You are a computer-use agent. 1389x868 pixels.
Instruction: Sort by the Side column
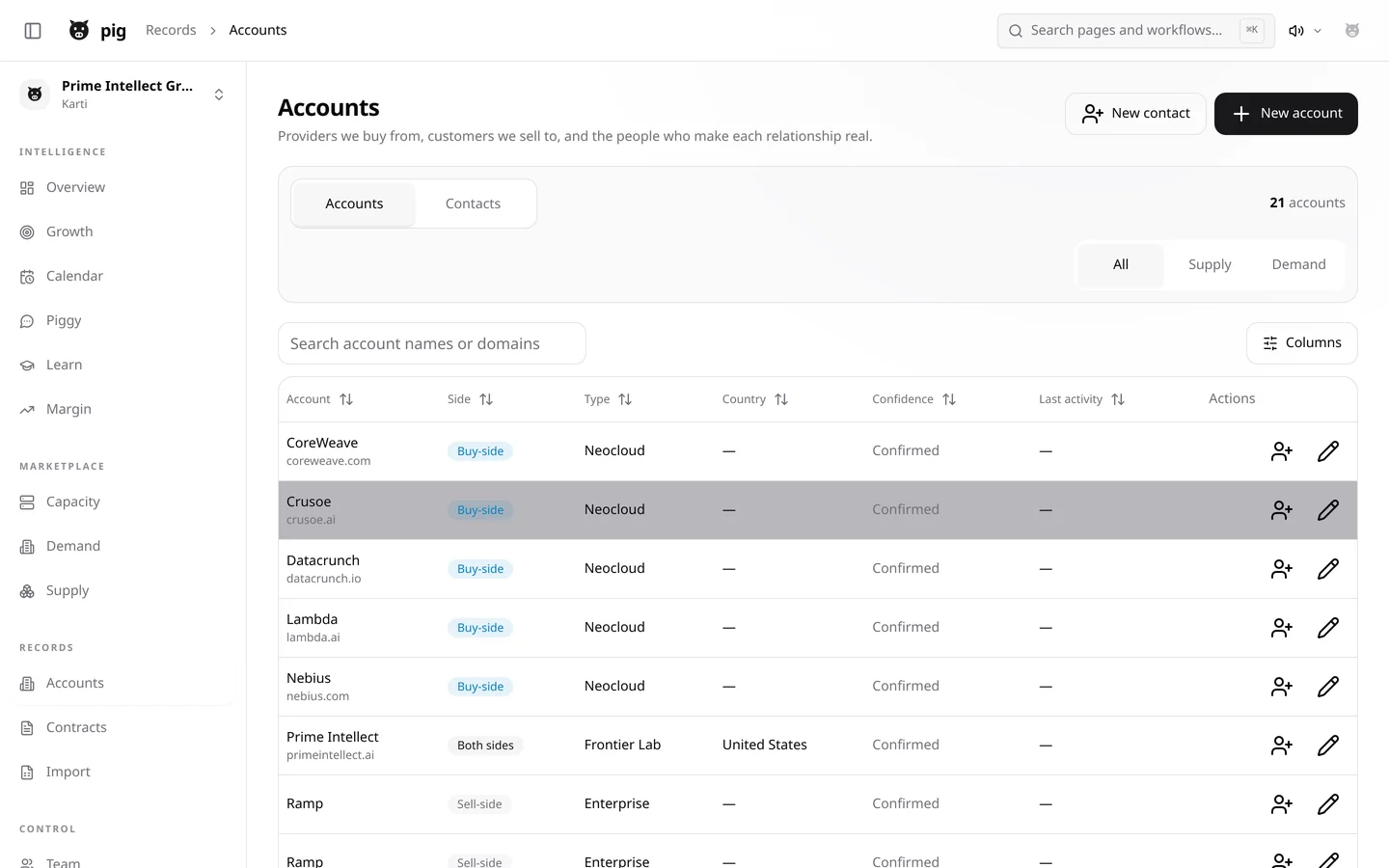tap(471, 399)
